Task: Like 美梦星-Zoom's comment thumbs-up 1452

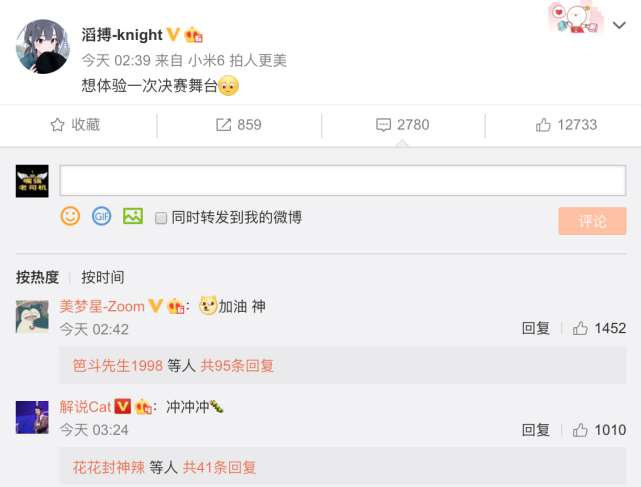Action: tap(580, 328)
